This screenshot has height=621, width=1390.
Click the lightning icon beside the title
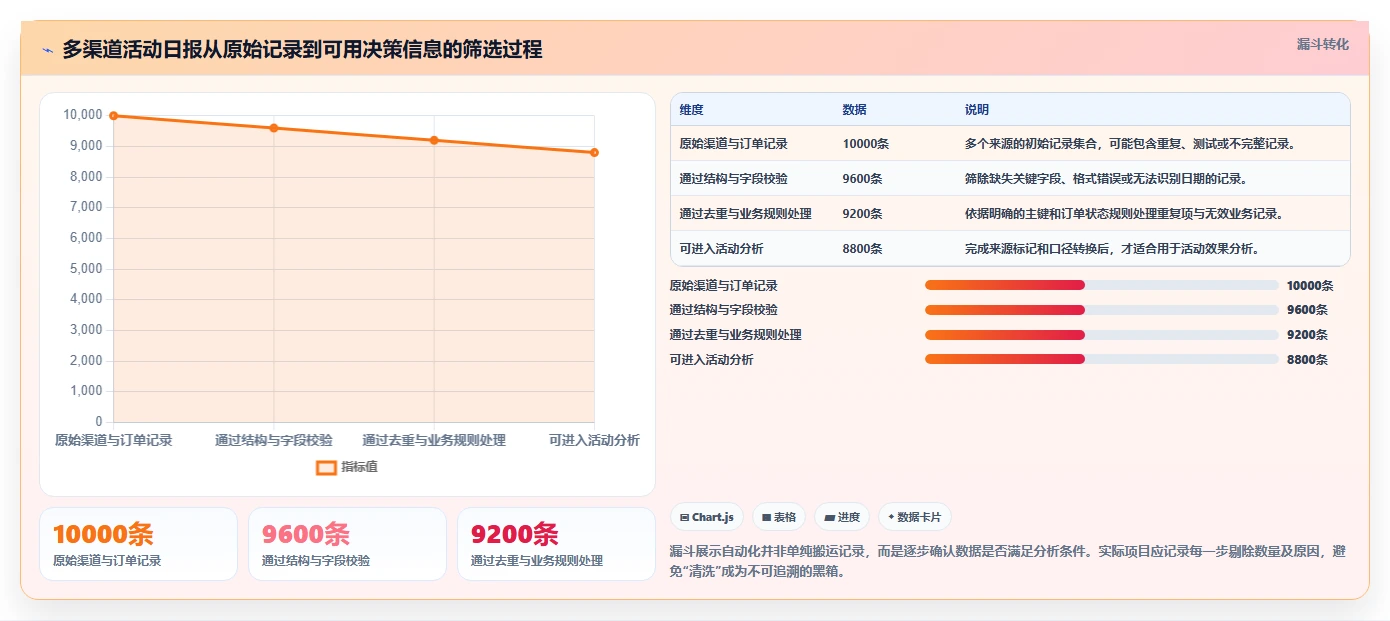point(47,50)
